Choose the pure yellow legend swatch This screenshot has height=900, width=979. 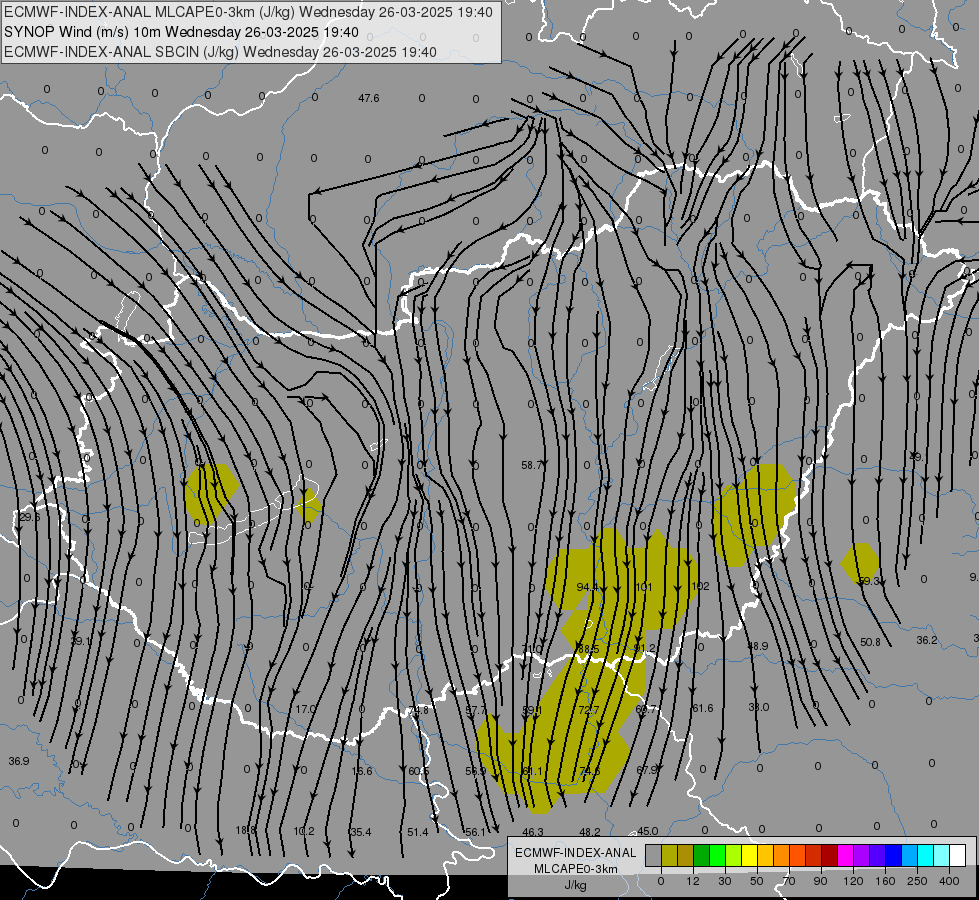749,855
